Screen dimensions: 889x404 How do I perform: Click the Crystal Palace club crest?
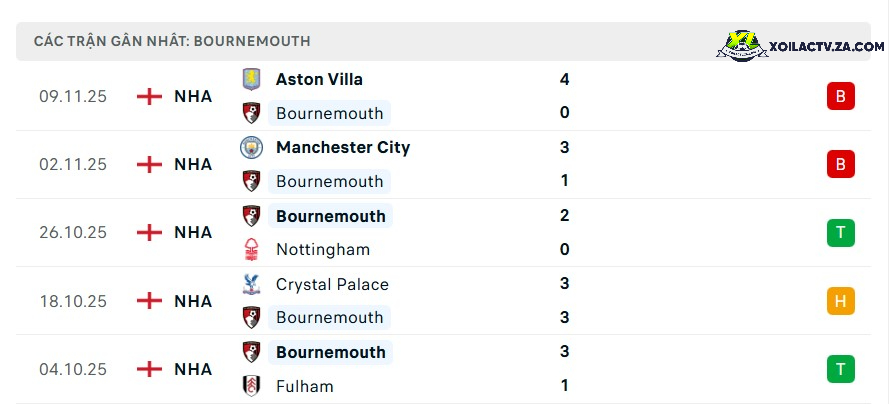(x=251, y=284)
